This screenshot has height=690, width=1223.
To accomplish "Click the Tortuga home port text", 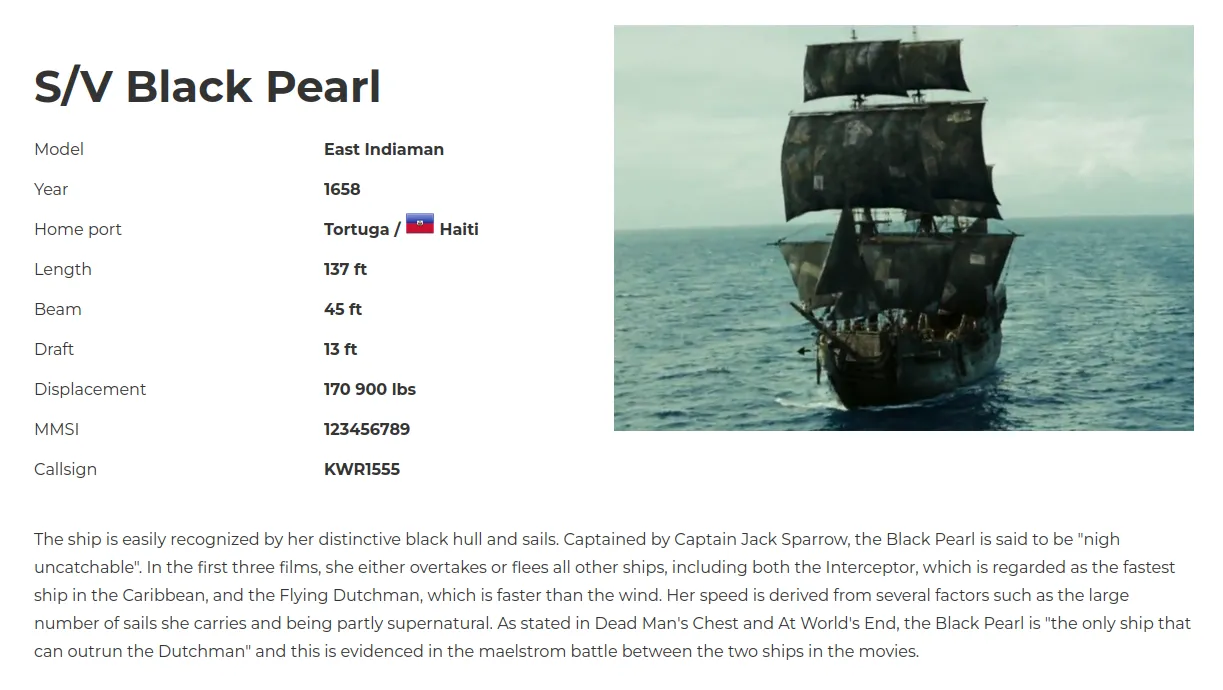I will tap(356, 229).
